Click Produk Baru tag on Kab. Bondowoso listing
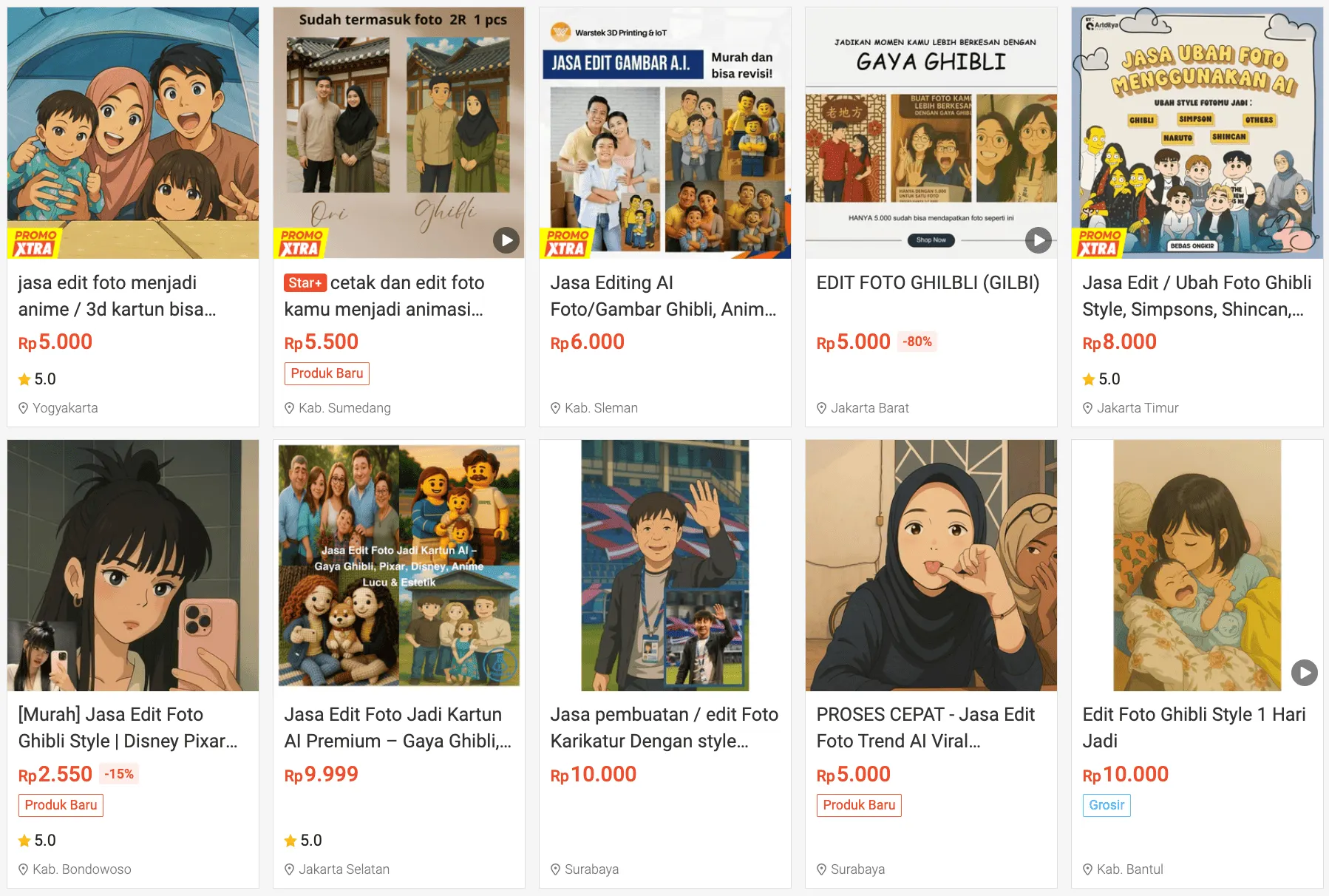The width and height of the screenshot is (1329, 896). pos(61,805)
